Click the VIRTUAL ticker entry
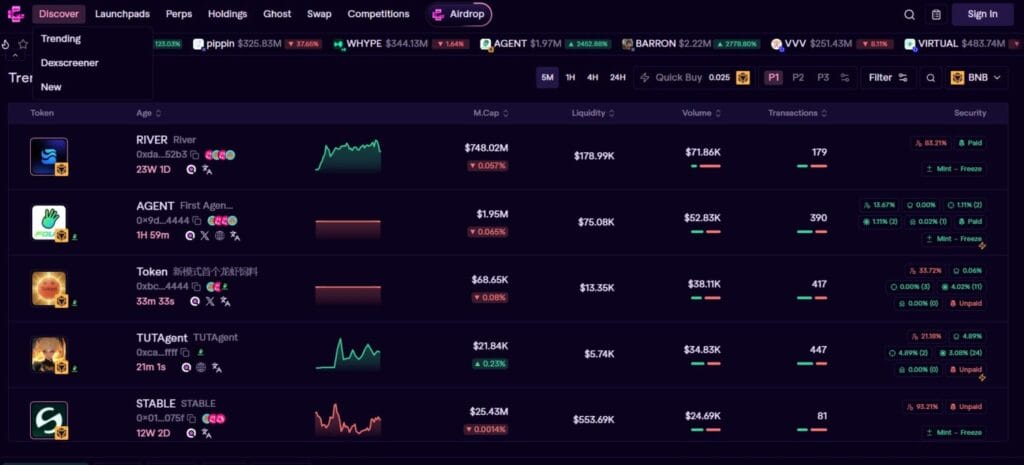Screen dimensions: 1024x465 (x=963, y=44)
